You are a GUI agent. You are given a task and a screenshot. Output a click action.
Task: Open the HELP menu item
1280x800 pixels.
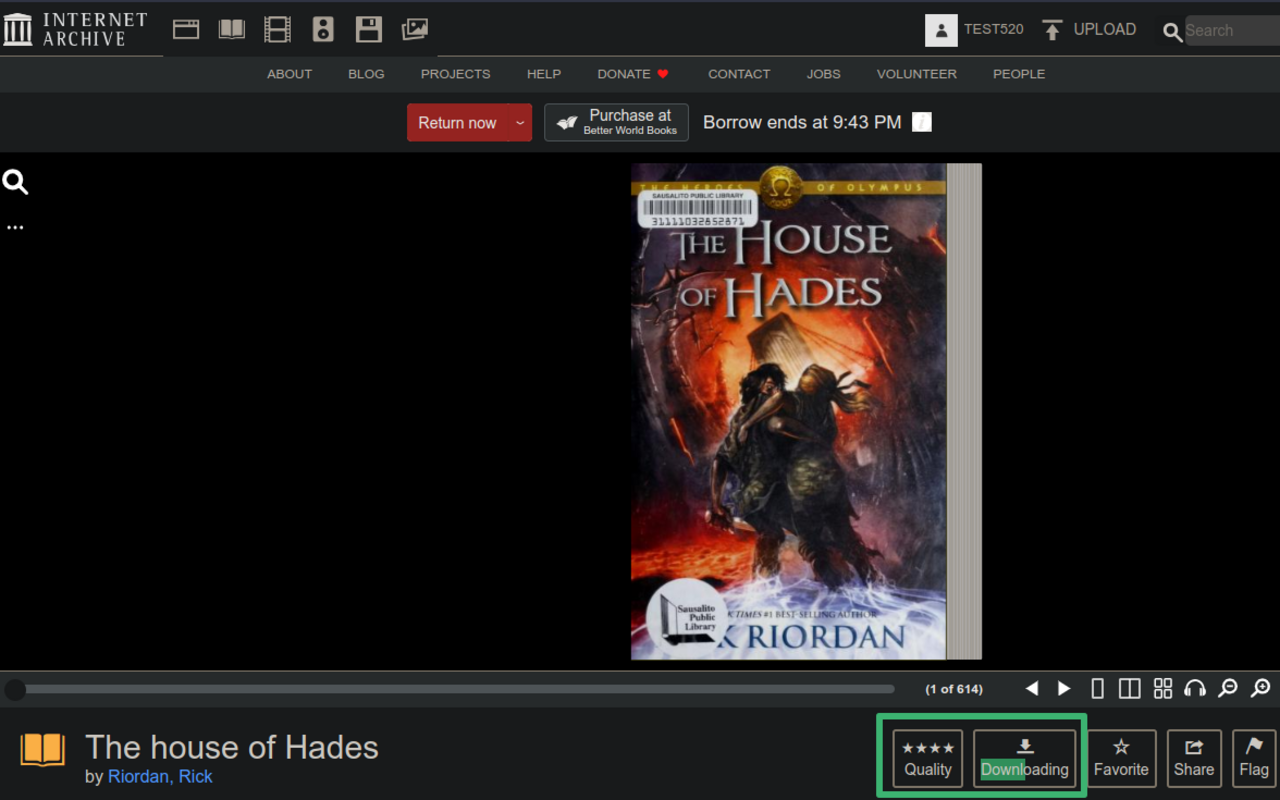point(544,74)
